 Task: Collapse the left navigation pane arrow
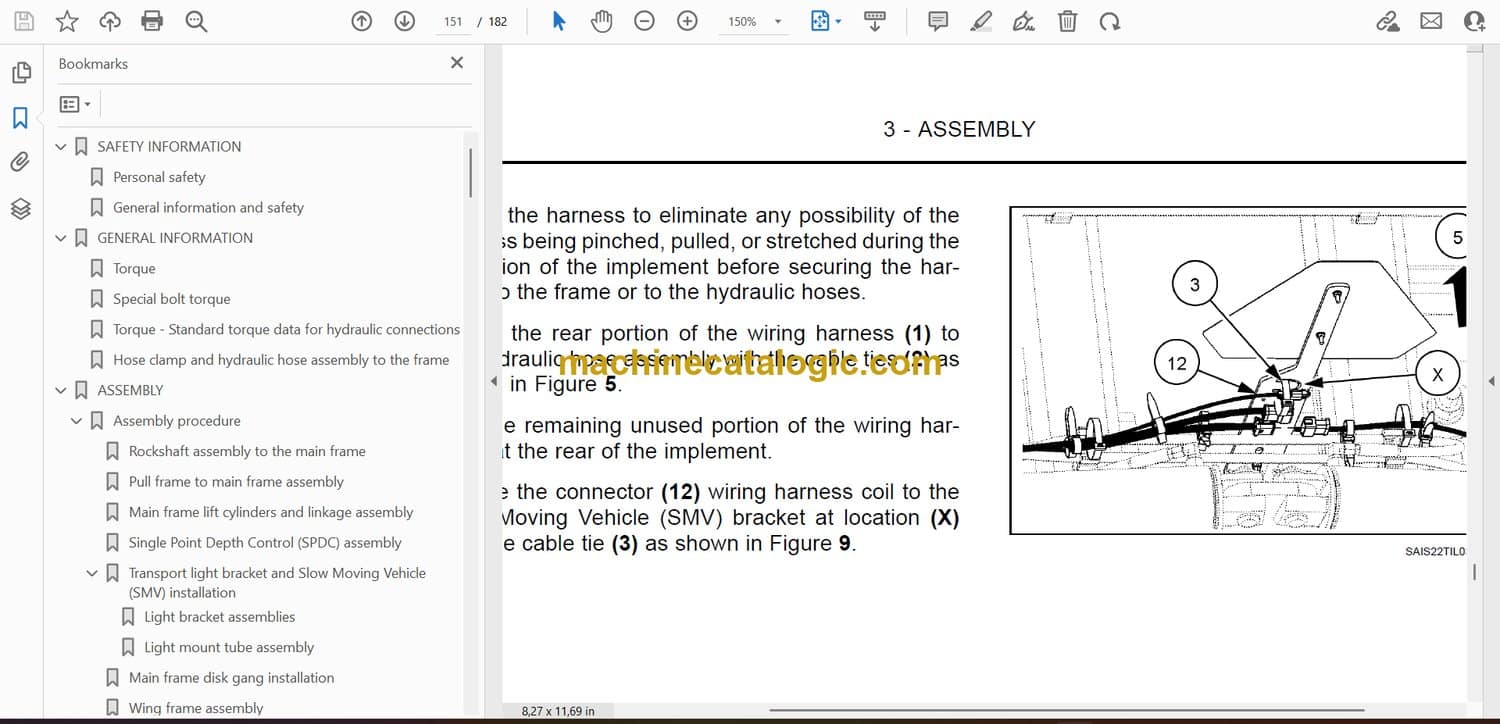point(493,381)
